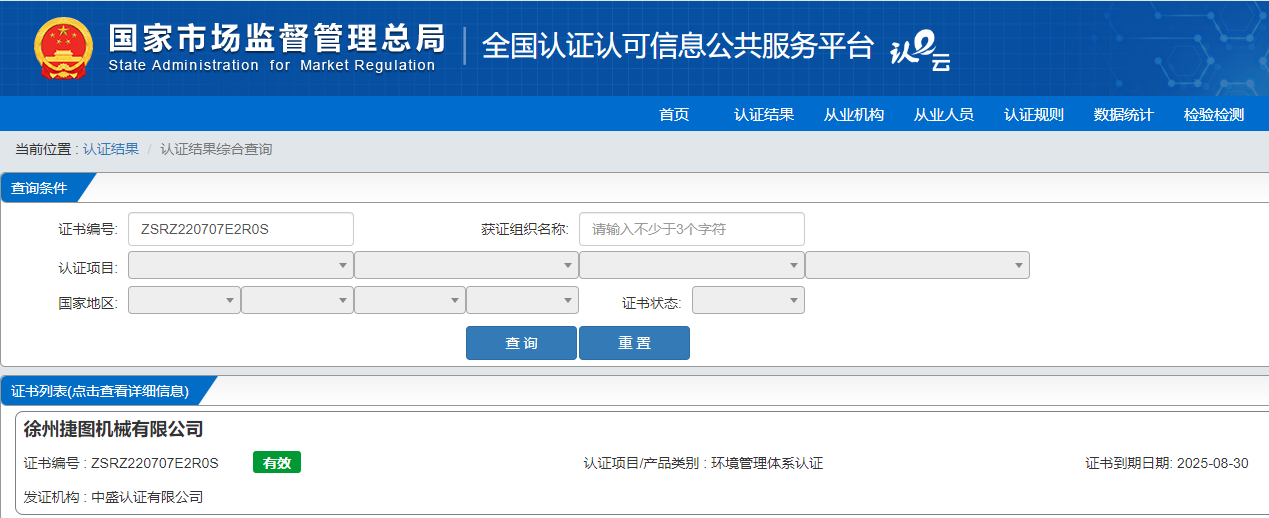This screenshot has width=1269, height=518.
Task: Focus the 证书编号 input field
Action: (241, 229)
